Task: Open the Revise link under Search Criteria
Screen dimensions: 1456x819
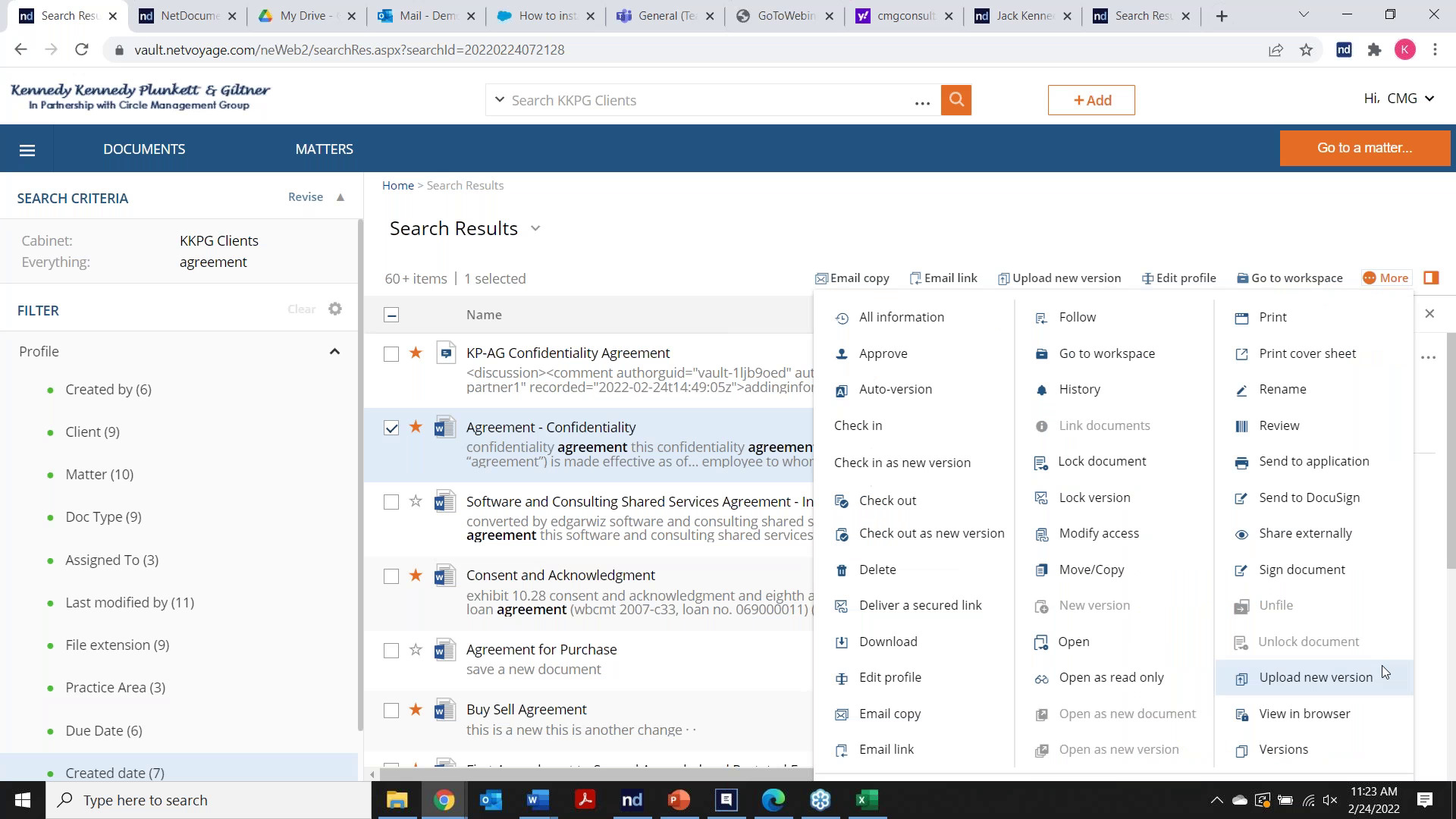Action: [x=306, y=196]
